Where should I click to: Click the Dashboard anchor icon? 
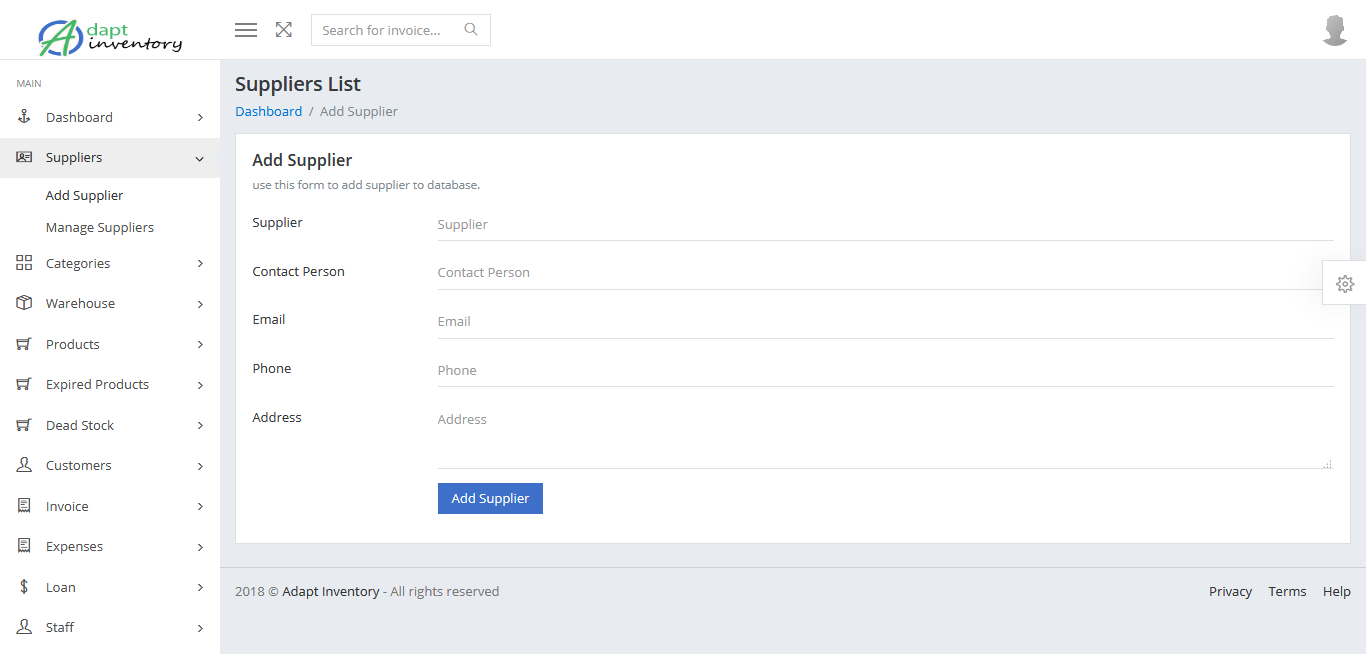(25, 117)
